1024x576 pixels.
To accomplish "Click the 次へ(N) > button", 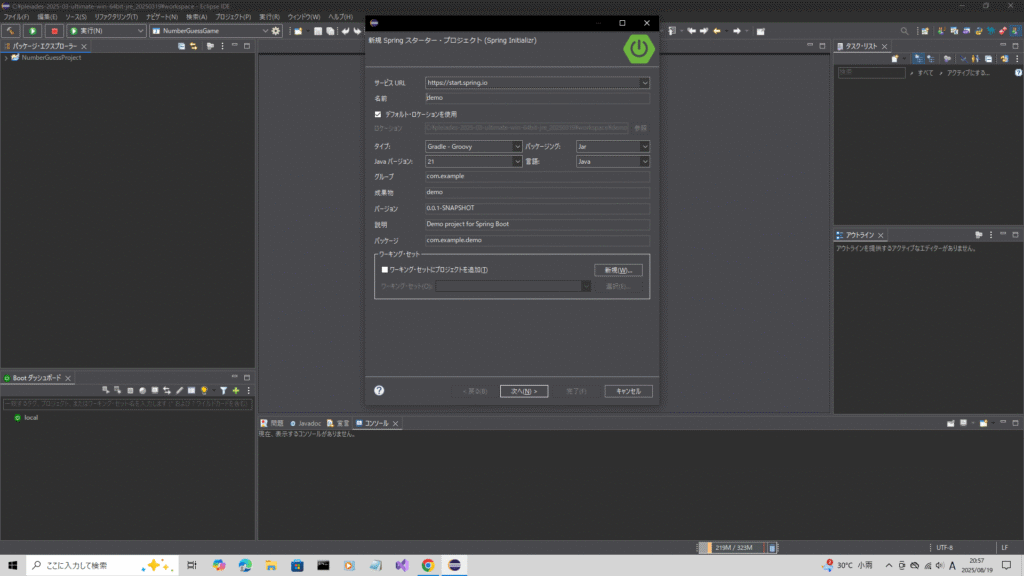I will (x=524, y=391).
